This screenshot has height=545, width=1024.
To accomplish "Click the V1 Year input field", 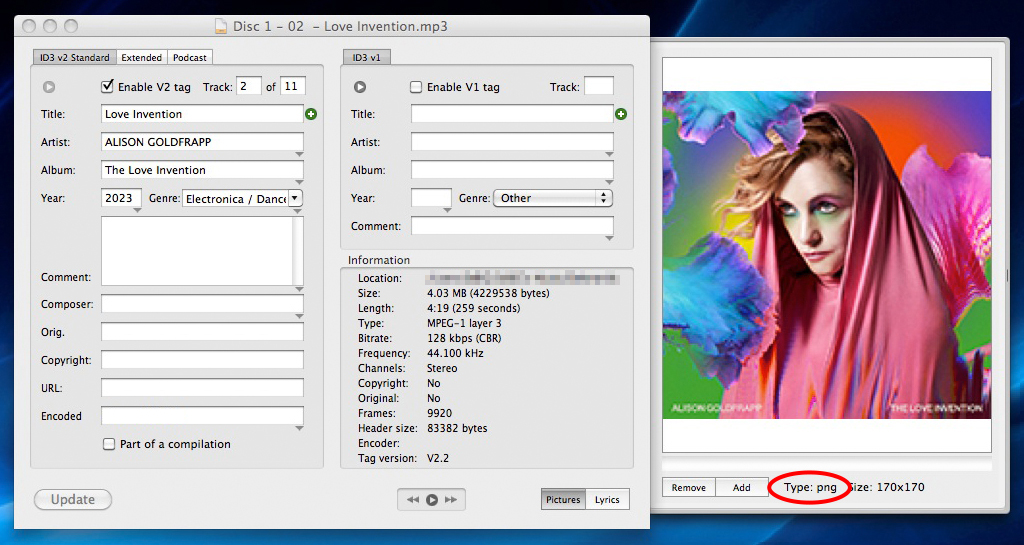I will (x=432, y=198).
